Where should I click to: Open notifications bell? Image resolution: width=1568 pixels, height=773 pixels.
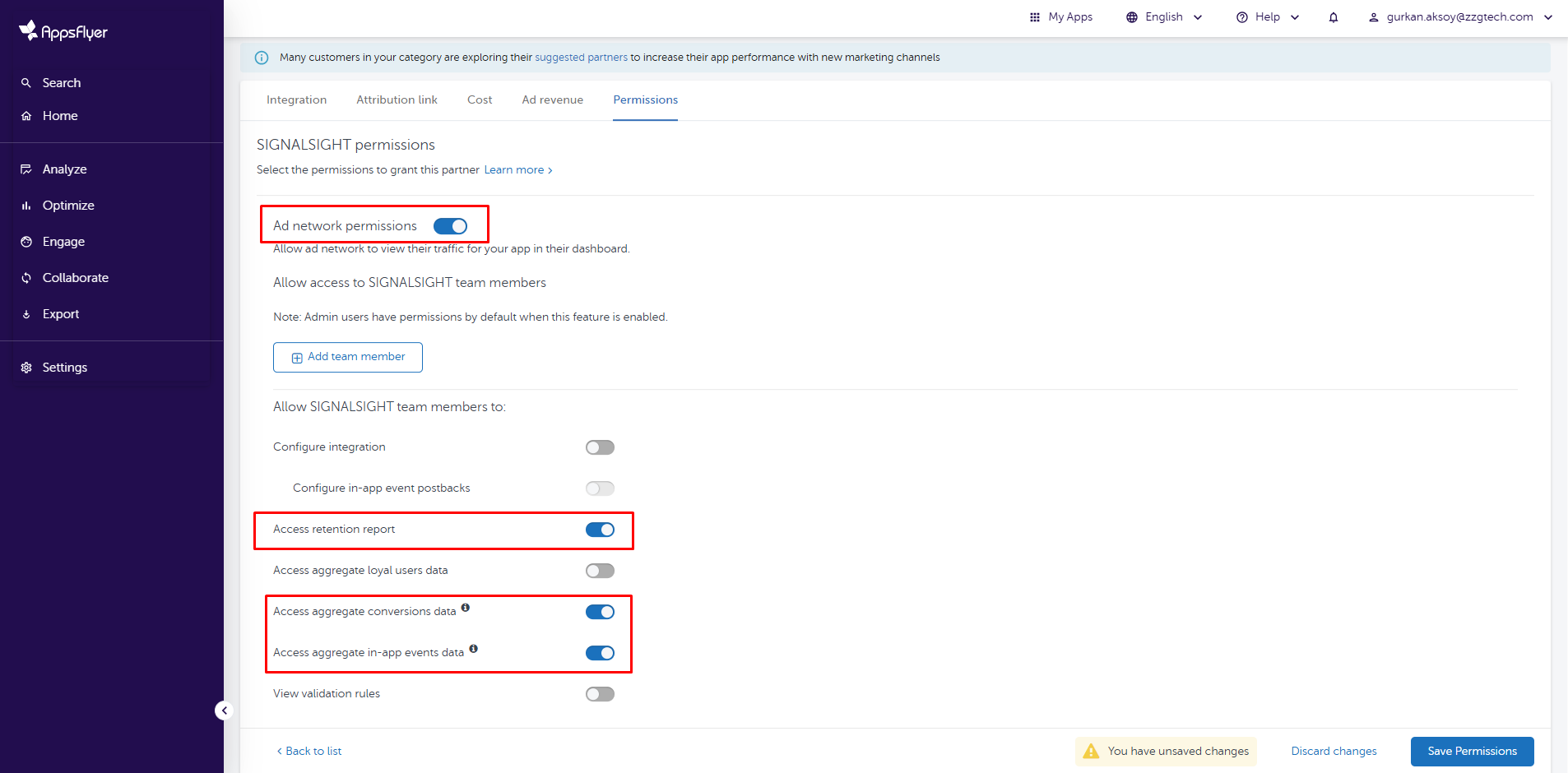pos(1334,17)
